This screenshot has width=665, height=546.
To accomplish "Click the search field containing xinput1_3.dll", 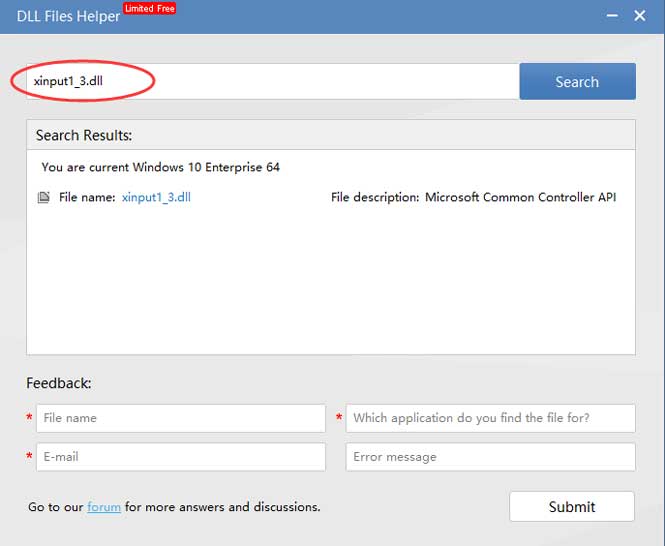I will [x=273, y=81].
